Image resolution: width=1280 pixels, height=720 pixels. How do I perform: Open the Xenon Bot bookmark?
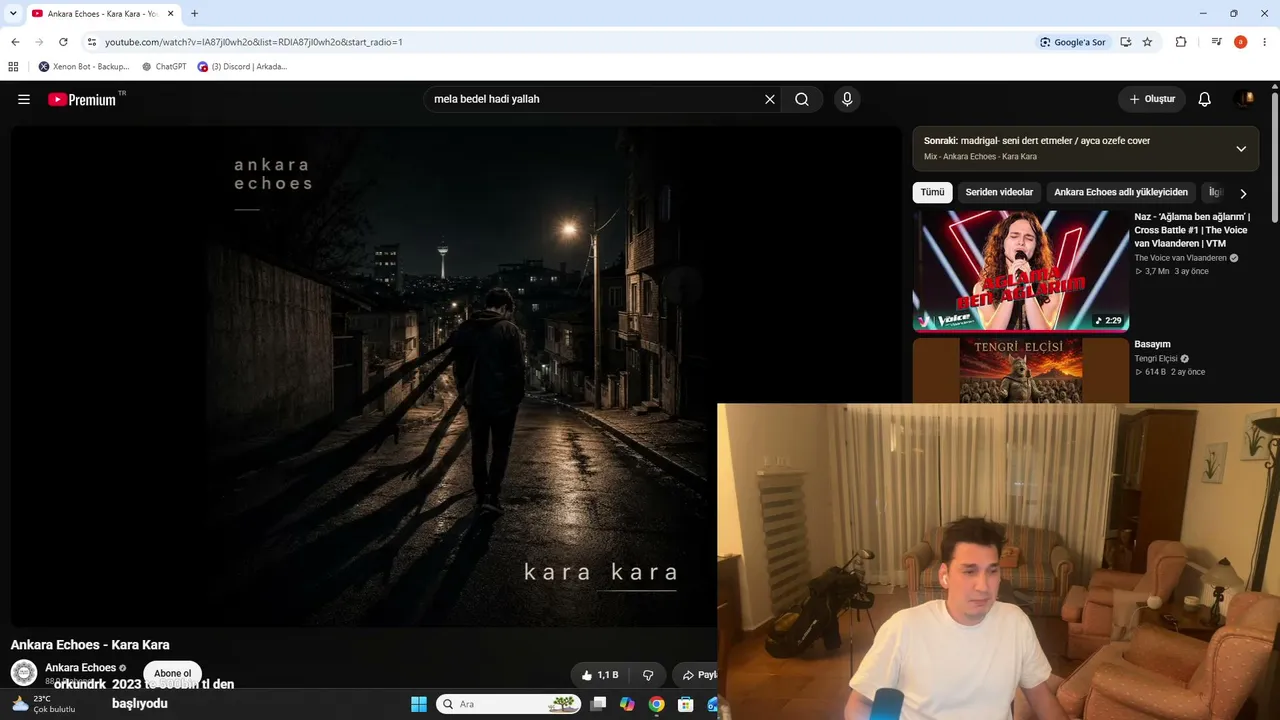tap(84, 67)
